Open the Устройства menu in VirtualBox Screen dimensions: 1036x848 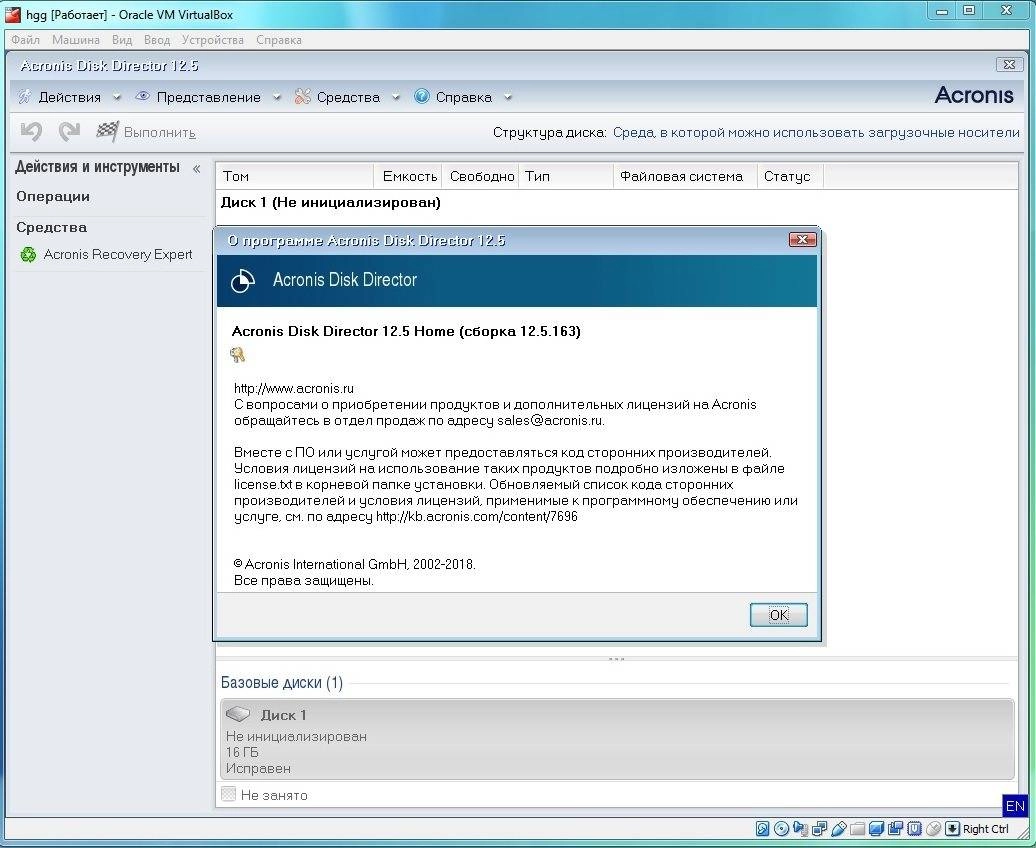pos(212,40)
